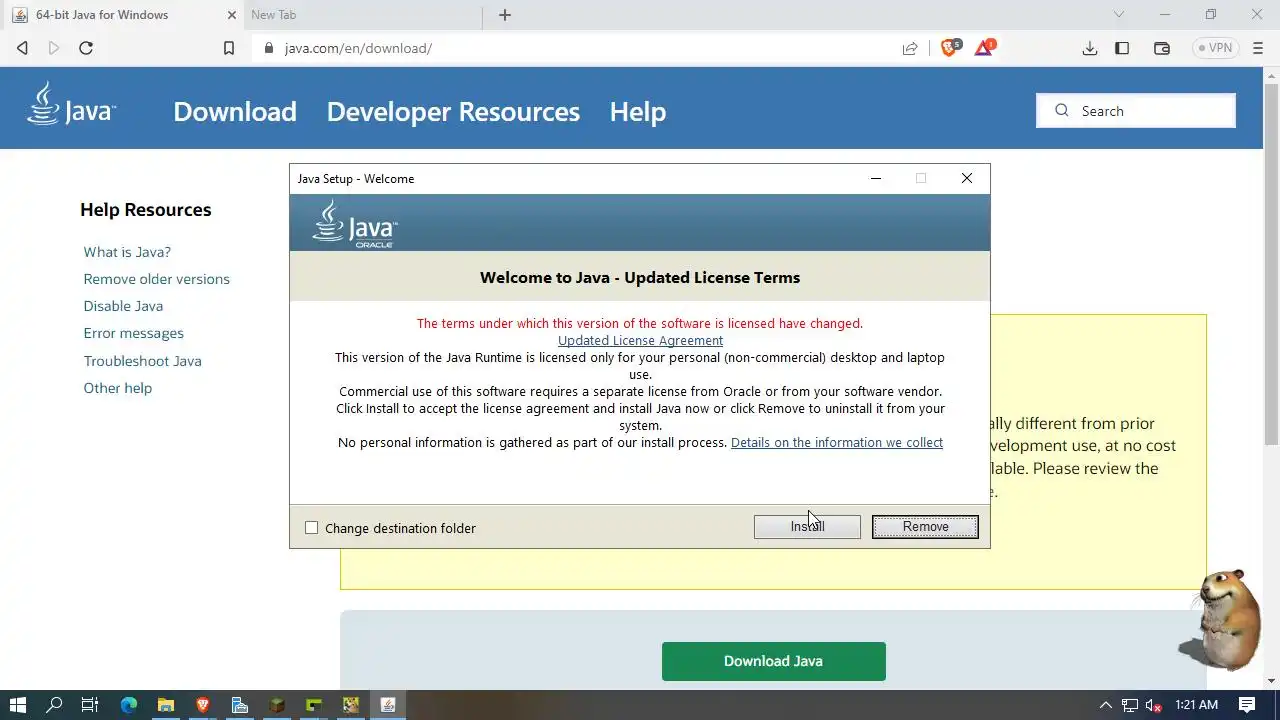Open the Developer Resources menu item
This screenshot has height=720, width=1280.
pyautogui.click(x=453, y=111)
